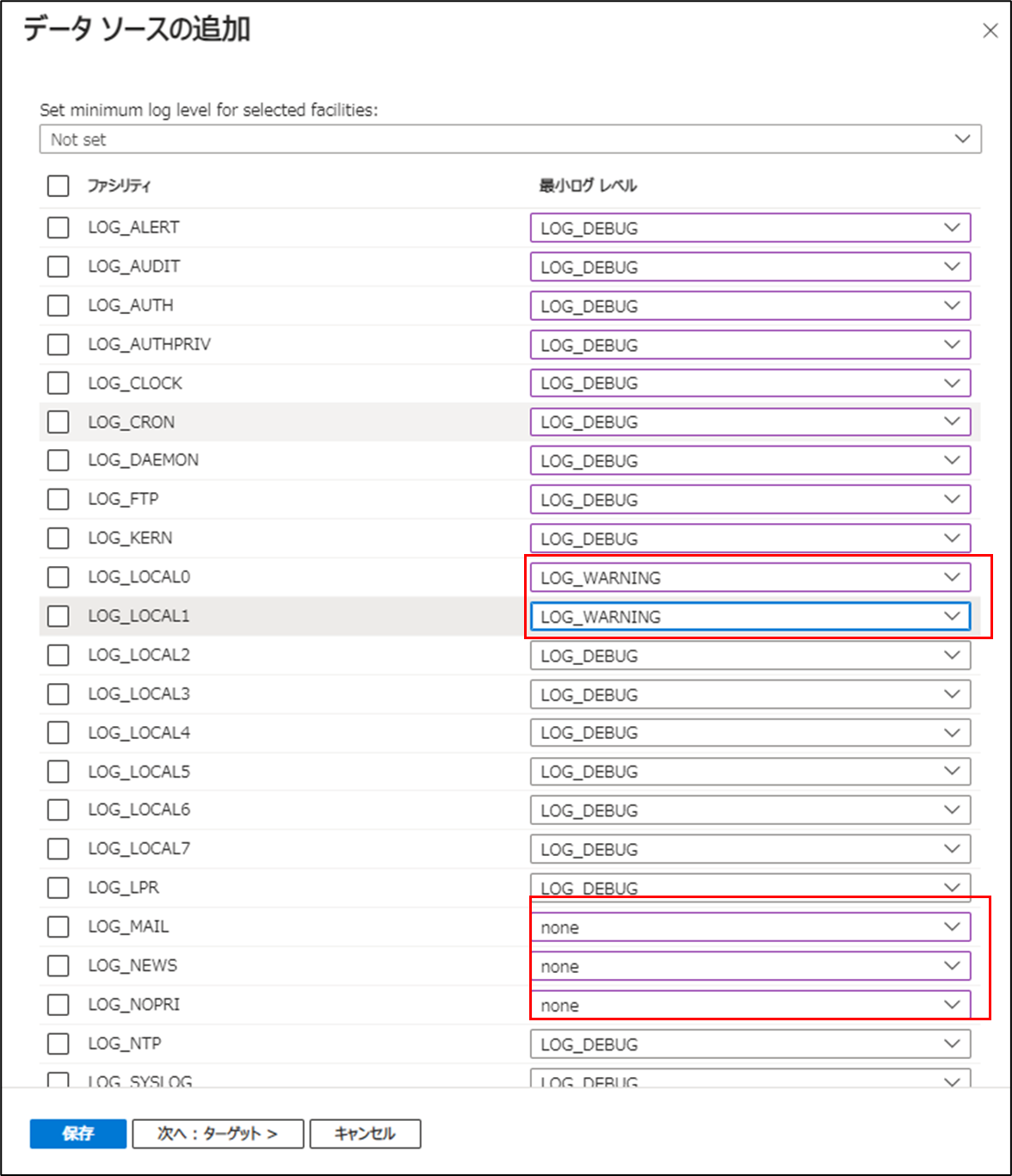This screenshot has width=1012, height=1176.
Task: Close the データ ソースの追加 dialog
Action: [x=989, y=31]
